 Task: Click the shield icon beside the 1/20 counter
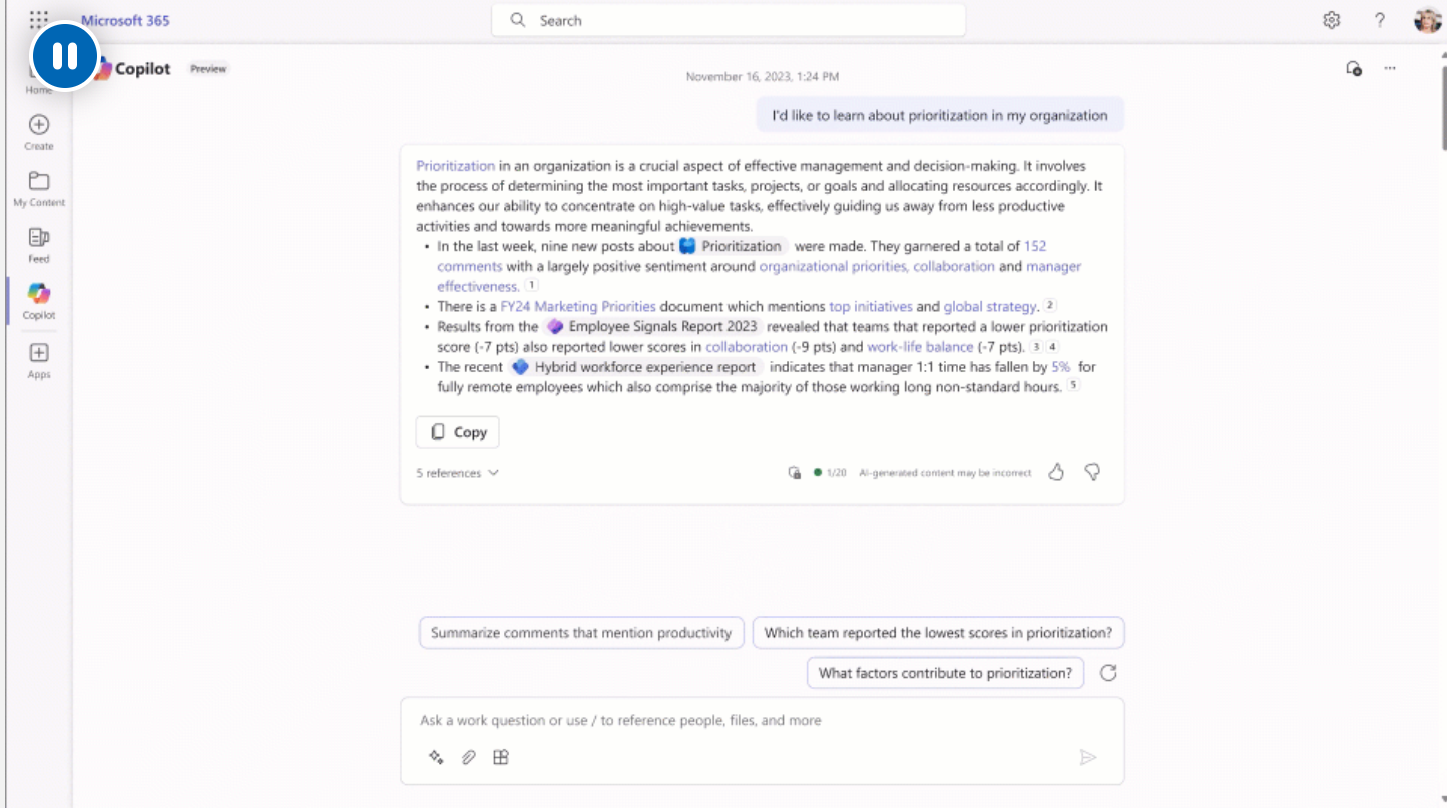point(794,473)
